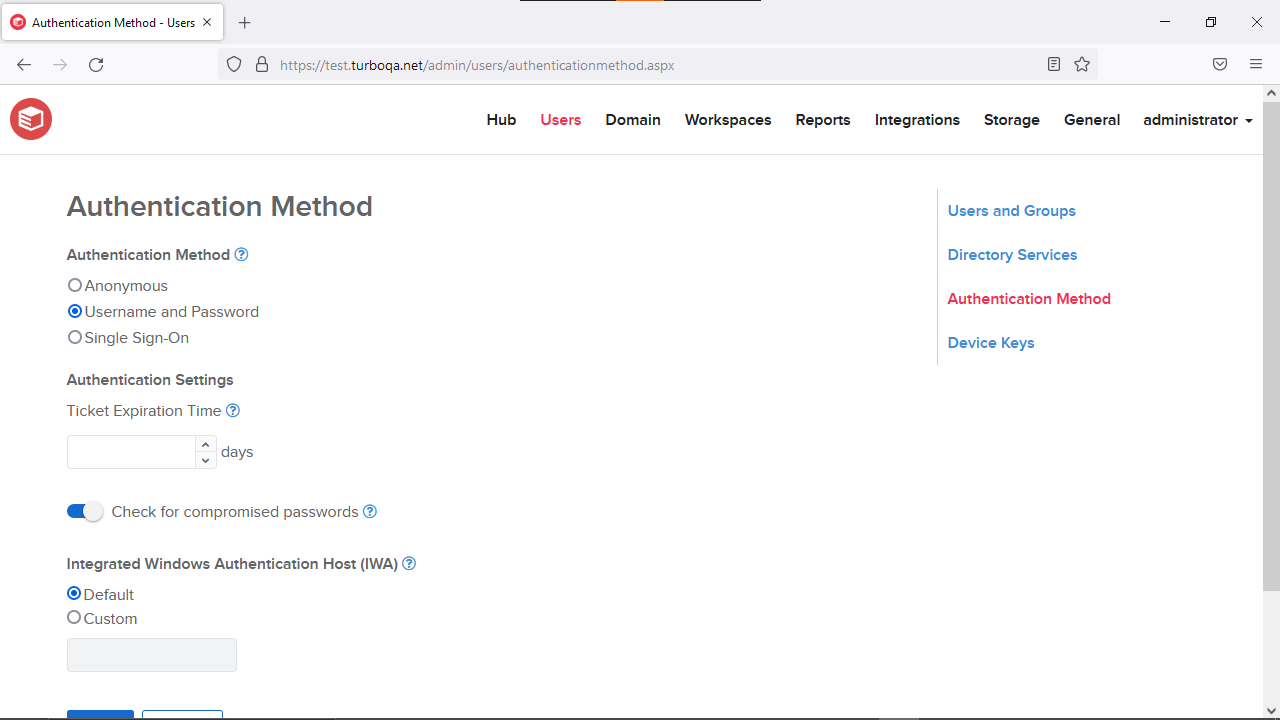The width and height of the screenshot is (1280, 720).
Task: Save page to Pocket
Action: pyautogui.click(x=1220, y=65)
